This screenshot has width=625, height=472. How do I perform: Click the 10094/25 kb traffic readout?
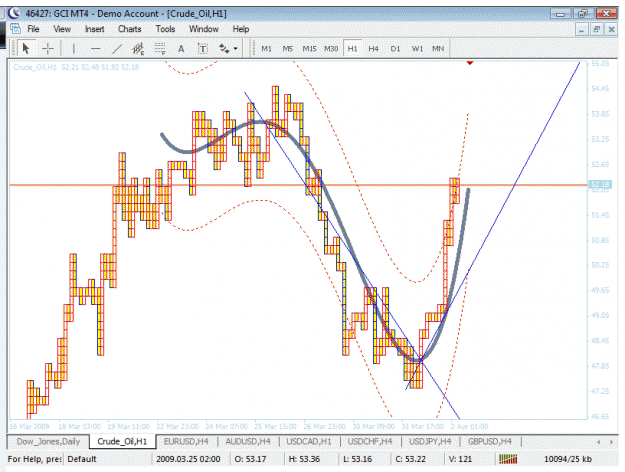point(568,459)
